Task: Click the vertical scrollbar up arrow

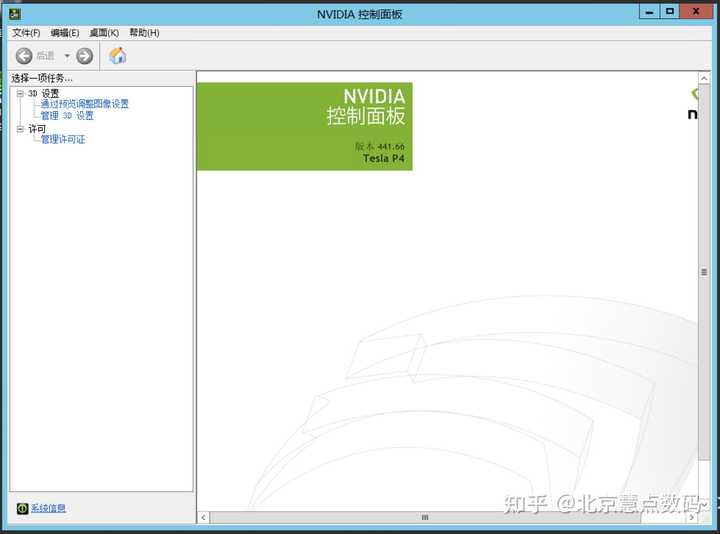Action: [704, 78]
